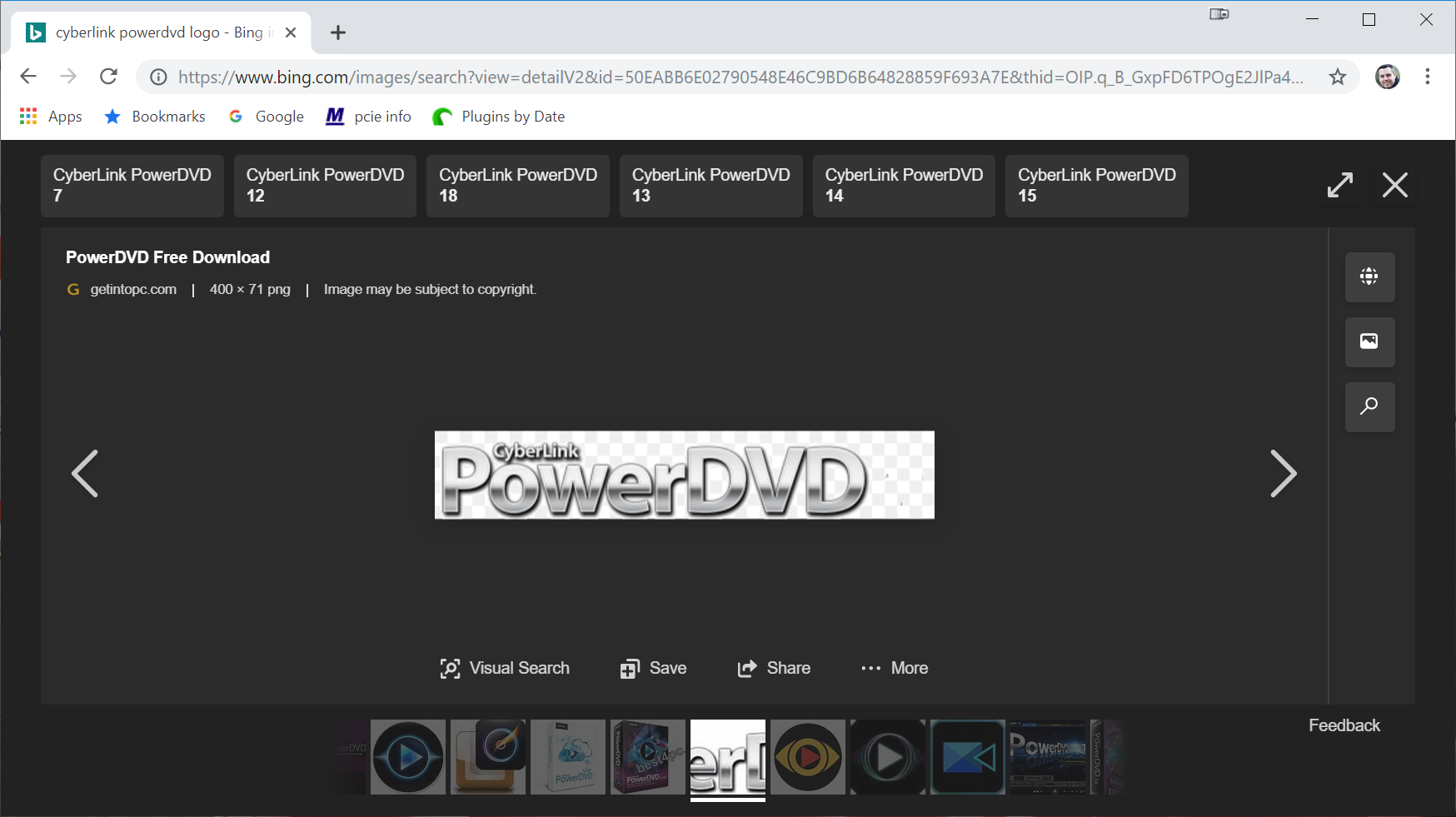Click the address bar URL field
This screenshot has height=817, width=1456.
click(x=740, y=77)
